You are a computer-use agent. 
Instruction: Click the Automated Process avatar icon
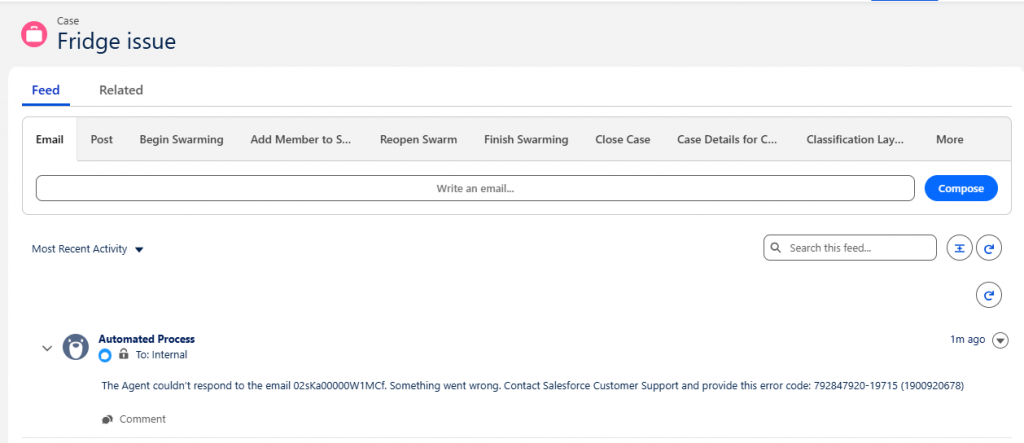[x=75, y=347]
